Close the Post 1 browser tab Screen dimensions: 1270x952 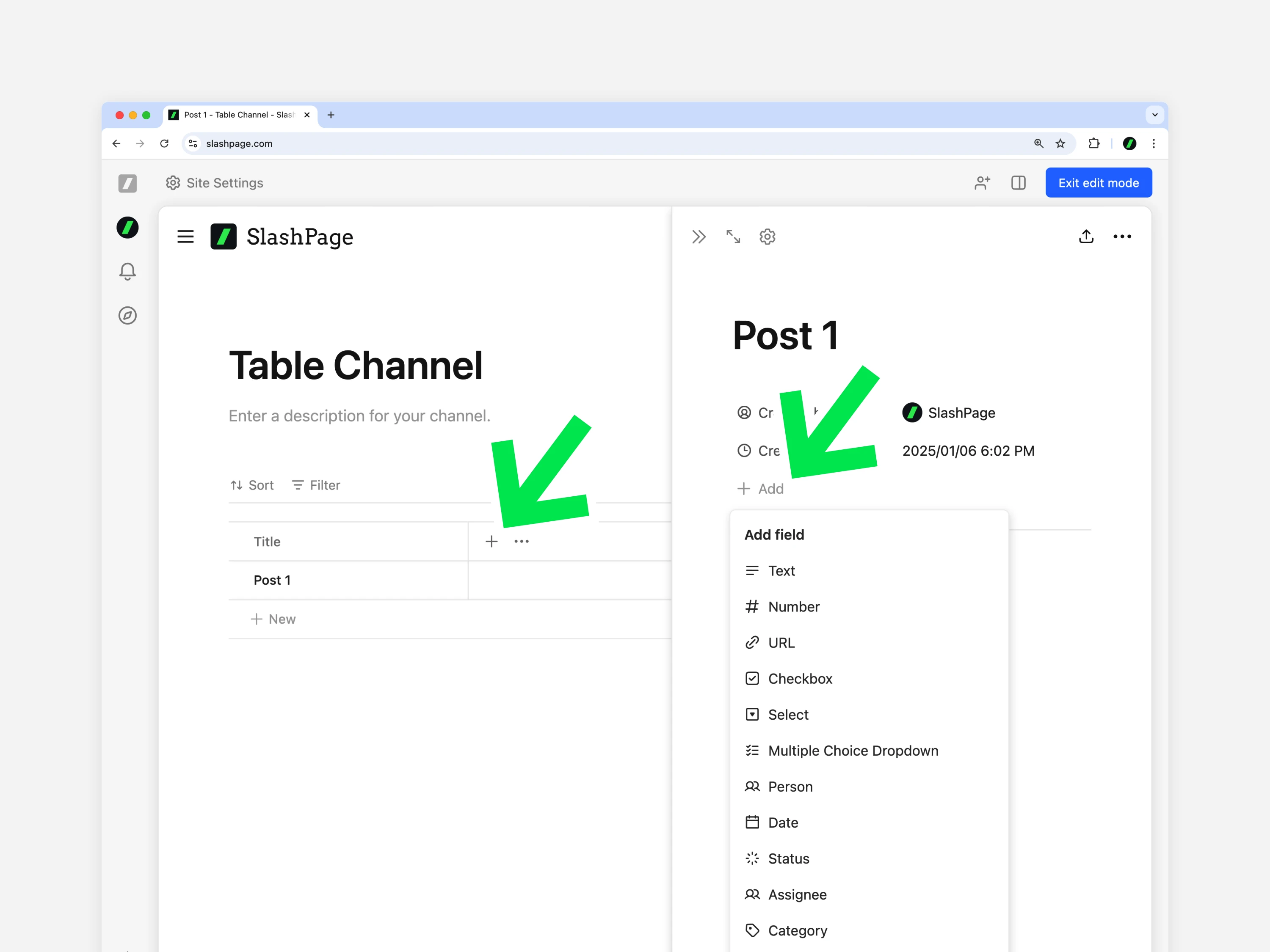point(307,115)
